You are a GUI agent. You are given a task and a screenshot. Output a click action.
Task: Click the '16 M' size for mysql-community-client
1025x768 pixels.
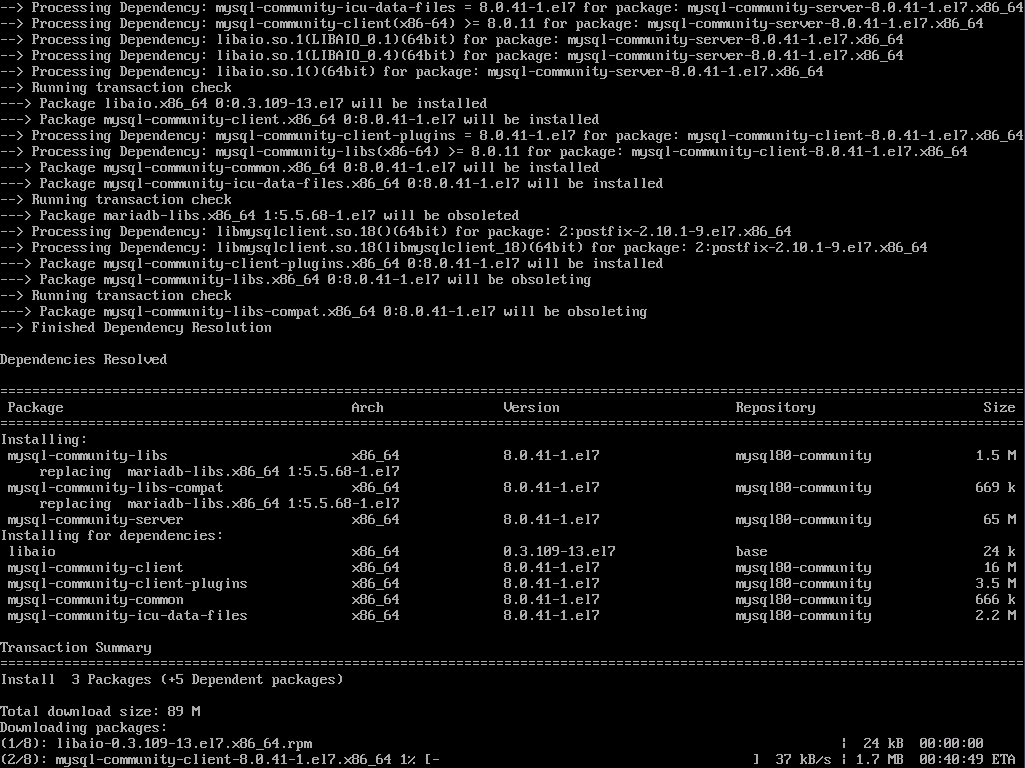click(1000, 567)
